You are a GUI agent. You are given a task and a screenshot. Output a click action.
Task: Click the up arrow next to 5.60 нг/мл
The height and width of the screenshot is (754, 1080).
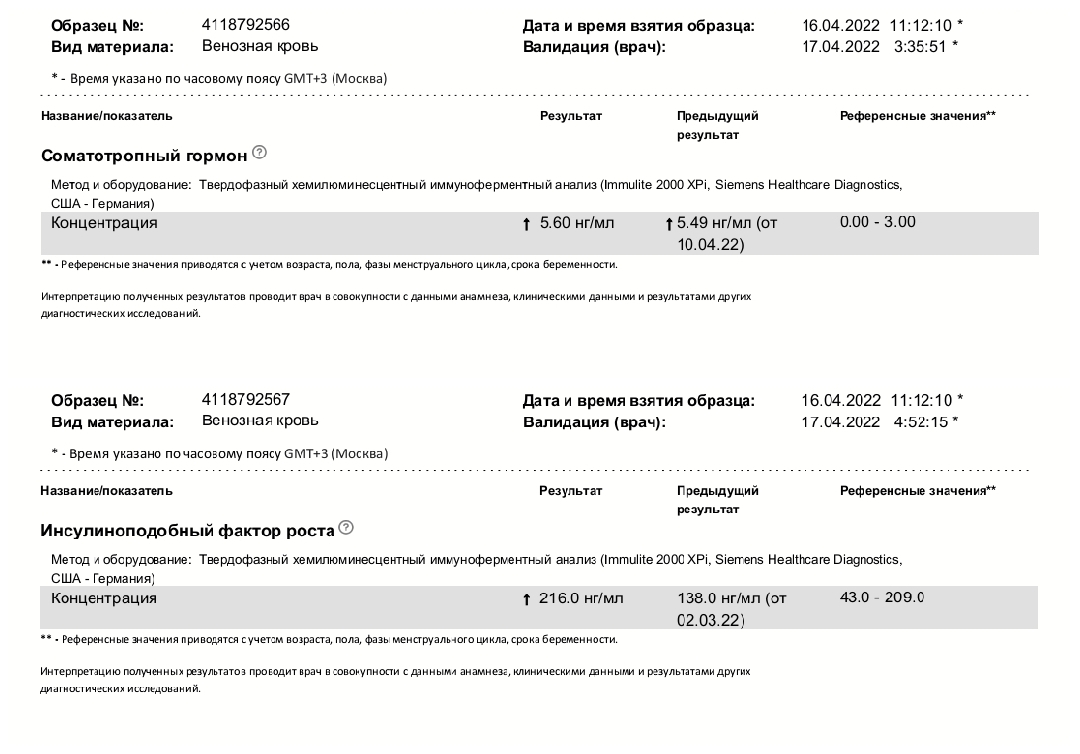527,224
